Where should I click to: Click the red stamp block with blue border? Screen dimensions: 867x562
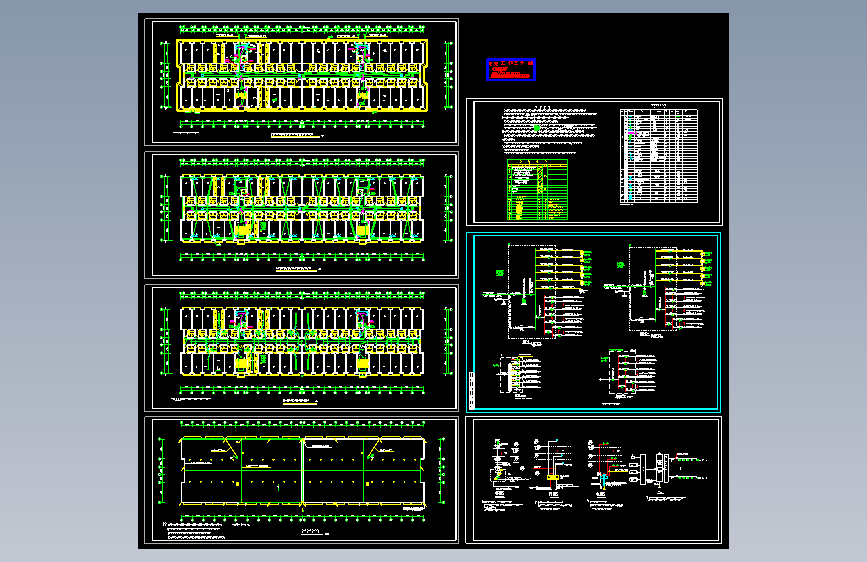click(x=511, y=70)
